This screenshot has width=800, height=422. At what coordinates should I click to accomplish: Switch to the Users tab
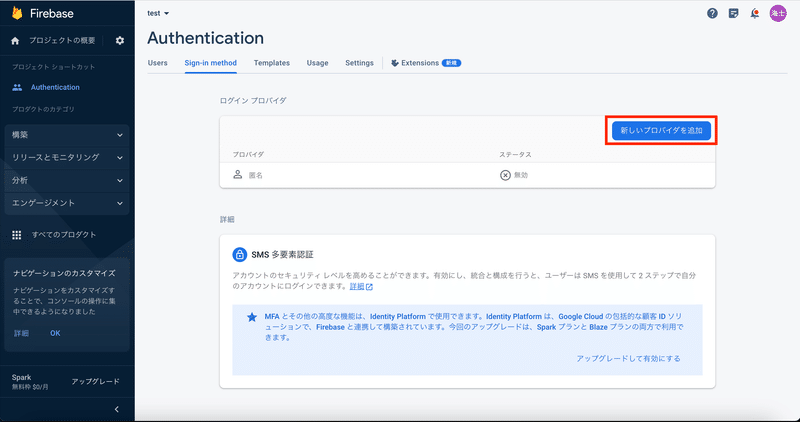click(158, 63)
